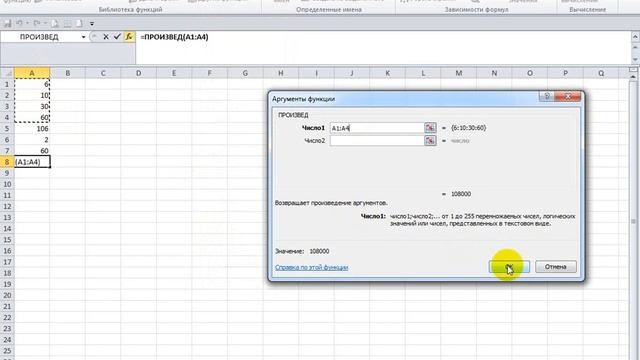Click cell A3 containing 30
The width and height of the screenshot is (640, 360).
[32, 106]
